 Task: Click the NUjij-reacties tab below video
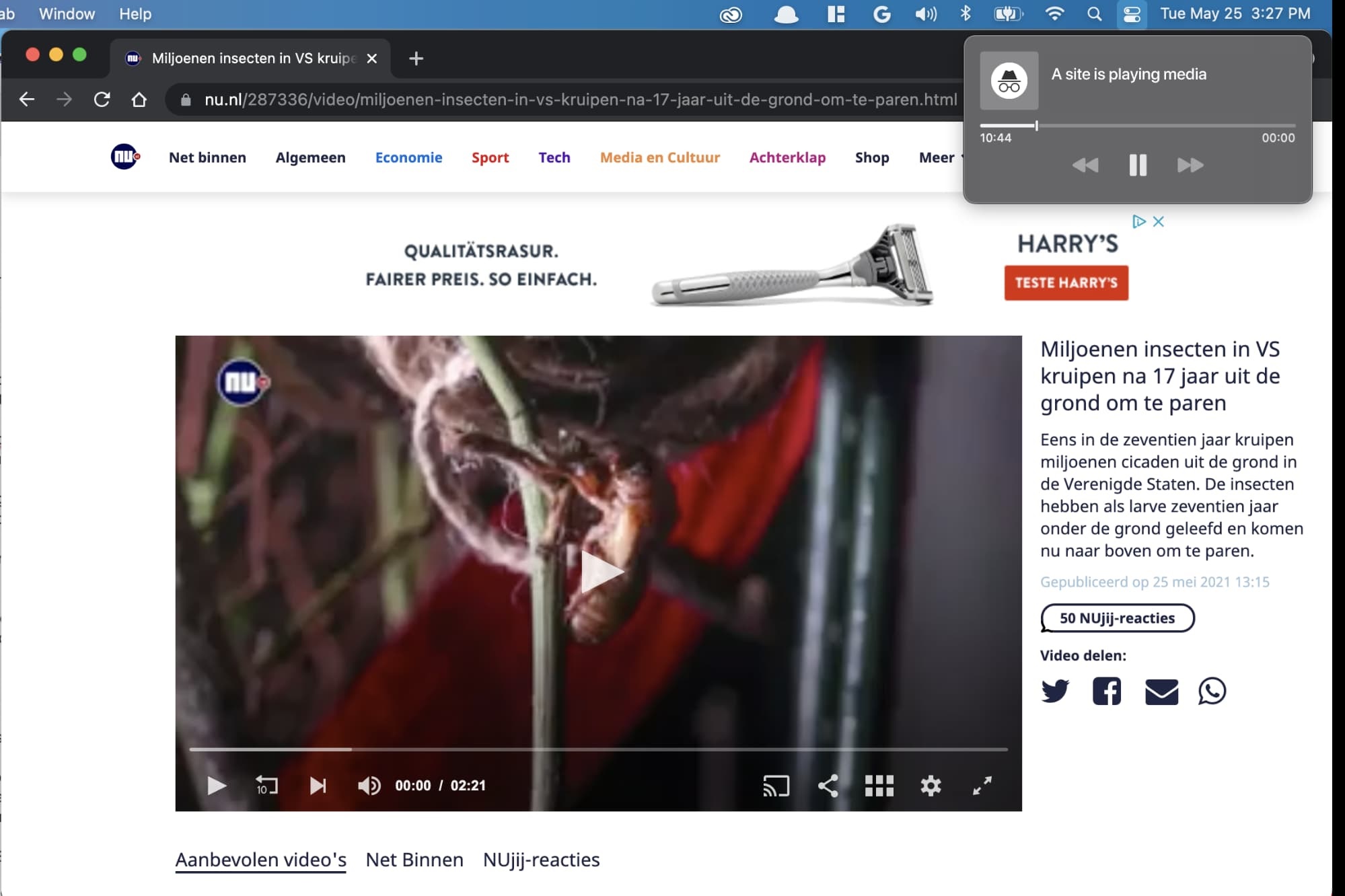point(541,859)
